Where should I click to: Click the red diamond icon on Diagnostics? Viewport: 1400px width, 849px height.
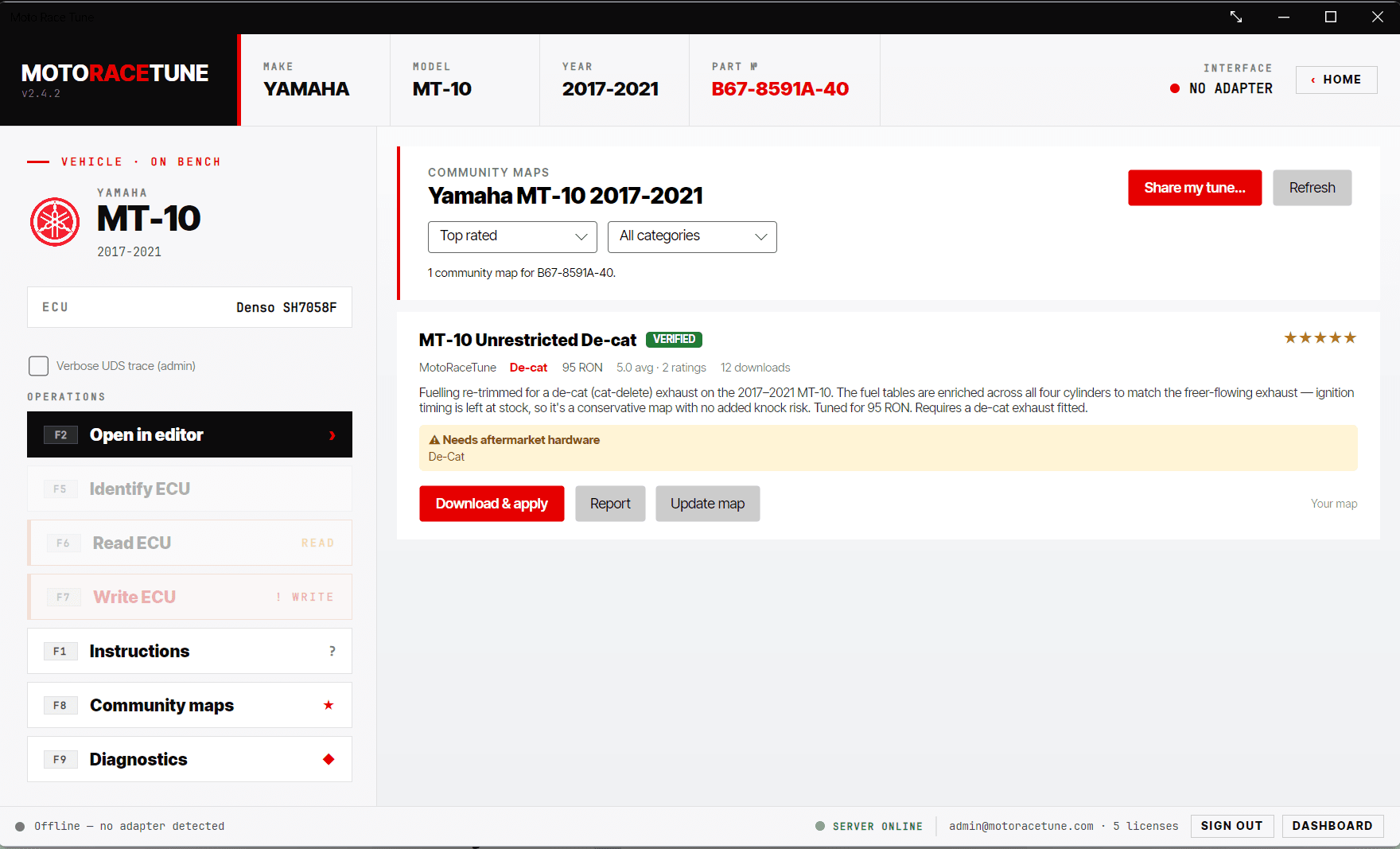pyautogui.click(x=329, y=759)
